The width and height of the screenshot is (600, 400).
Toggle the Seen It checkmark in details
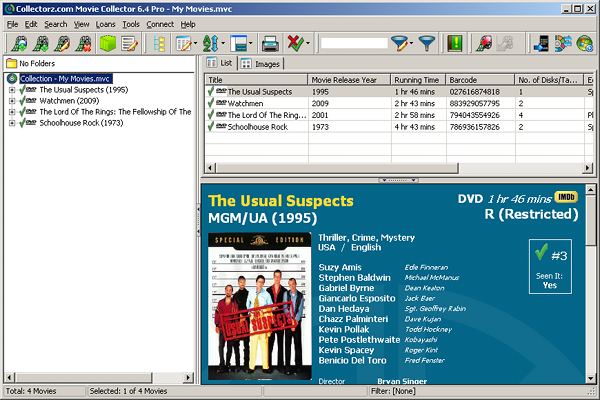[x=541, y=253]
